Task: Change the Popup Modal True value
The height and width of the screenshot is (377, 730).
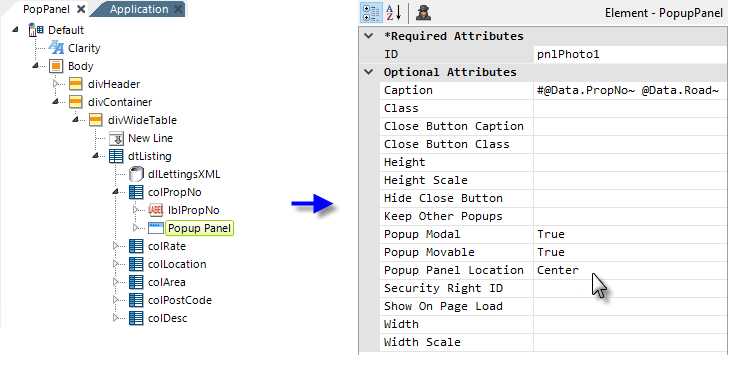Action: (630, 234)
